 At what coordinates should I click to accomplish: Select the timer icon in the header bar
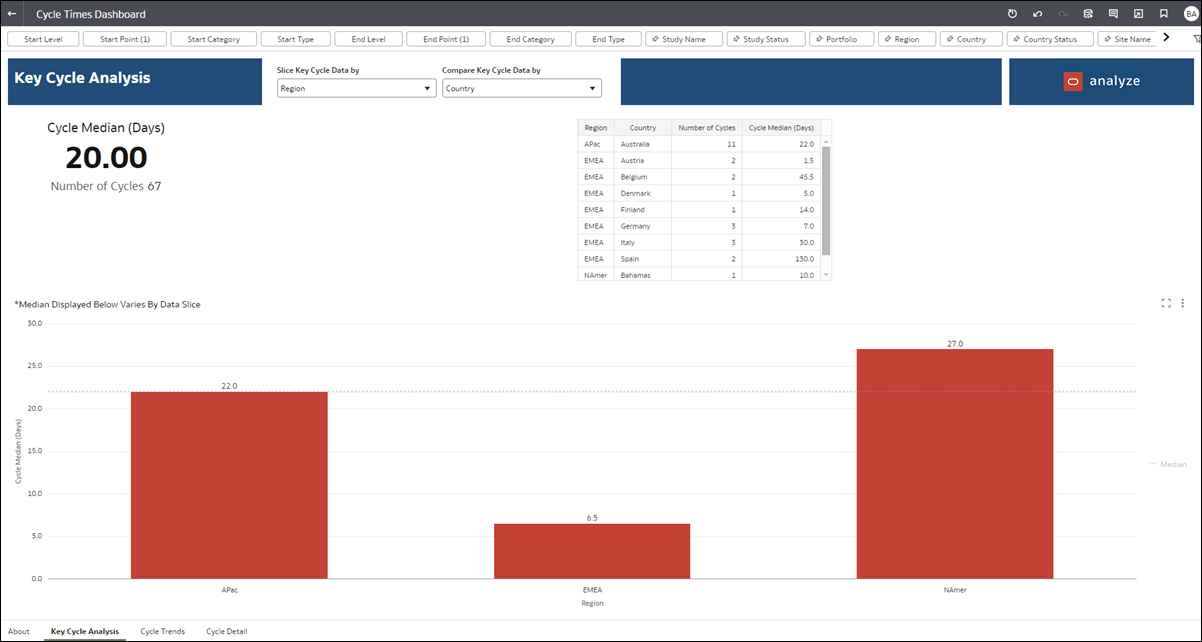pos(1012,14)
